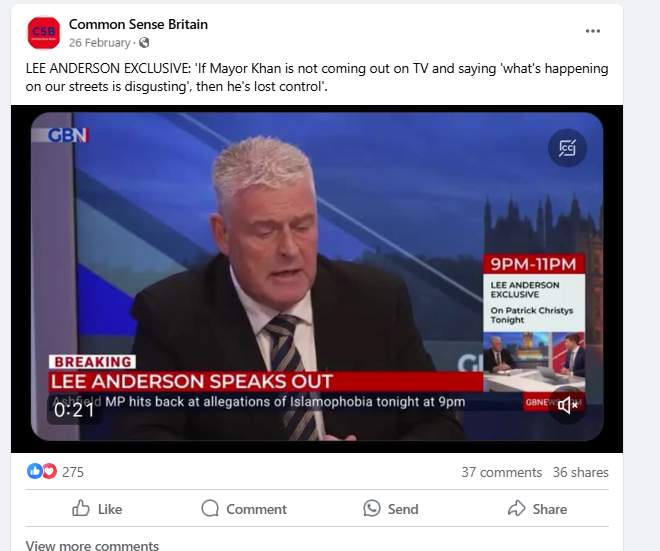Image resolution: width=660 pixels, height=551 pixels.
Task: Play the Lee Anderson video
Action: point(317,277)
